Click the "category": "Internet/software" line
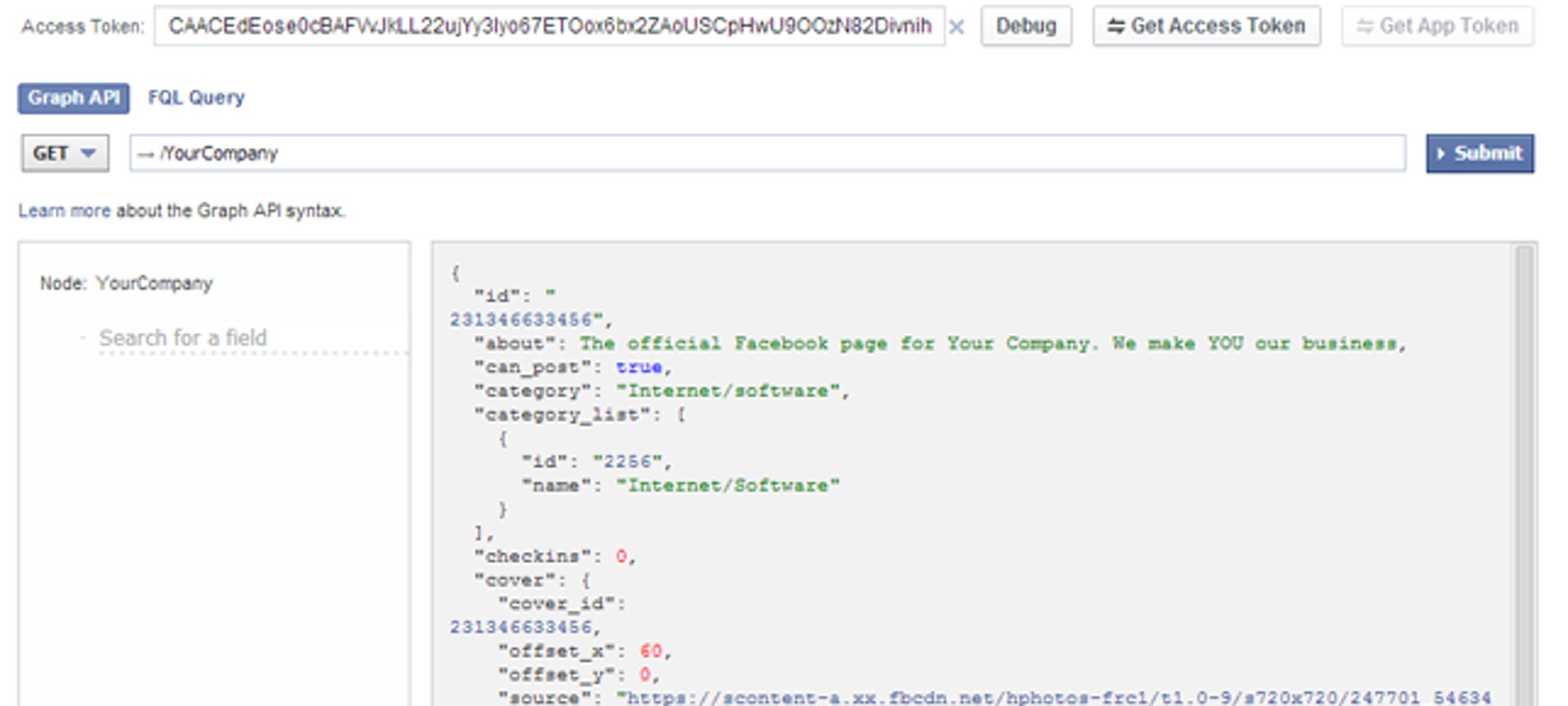Image resolution: width=1568 pixels, height=706 pixels. pos(662,391)
